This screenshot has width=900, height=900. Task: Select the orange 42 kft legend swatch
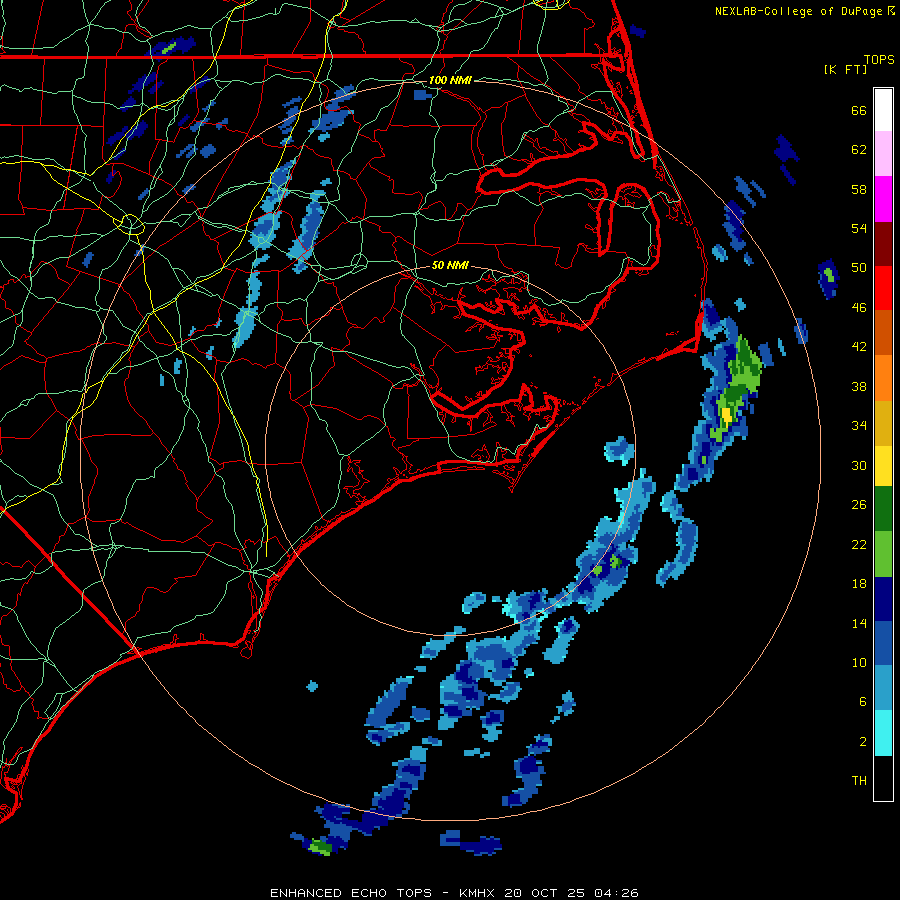coord(883,378)
